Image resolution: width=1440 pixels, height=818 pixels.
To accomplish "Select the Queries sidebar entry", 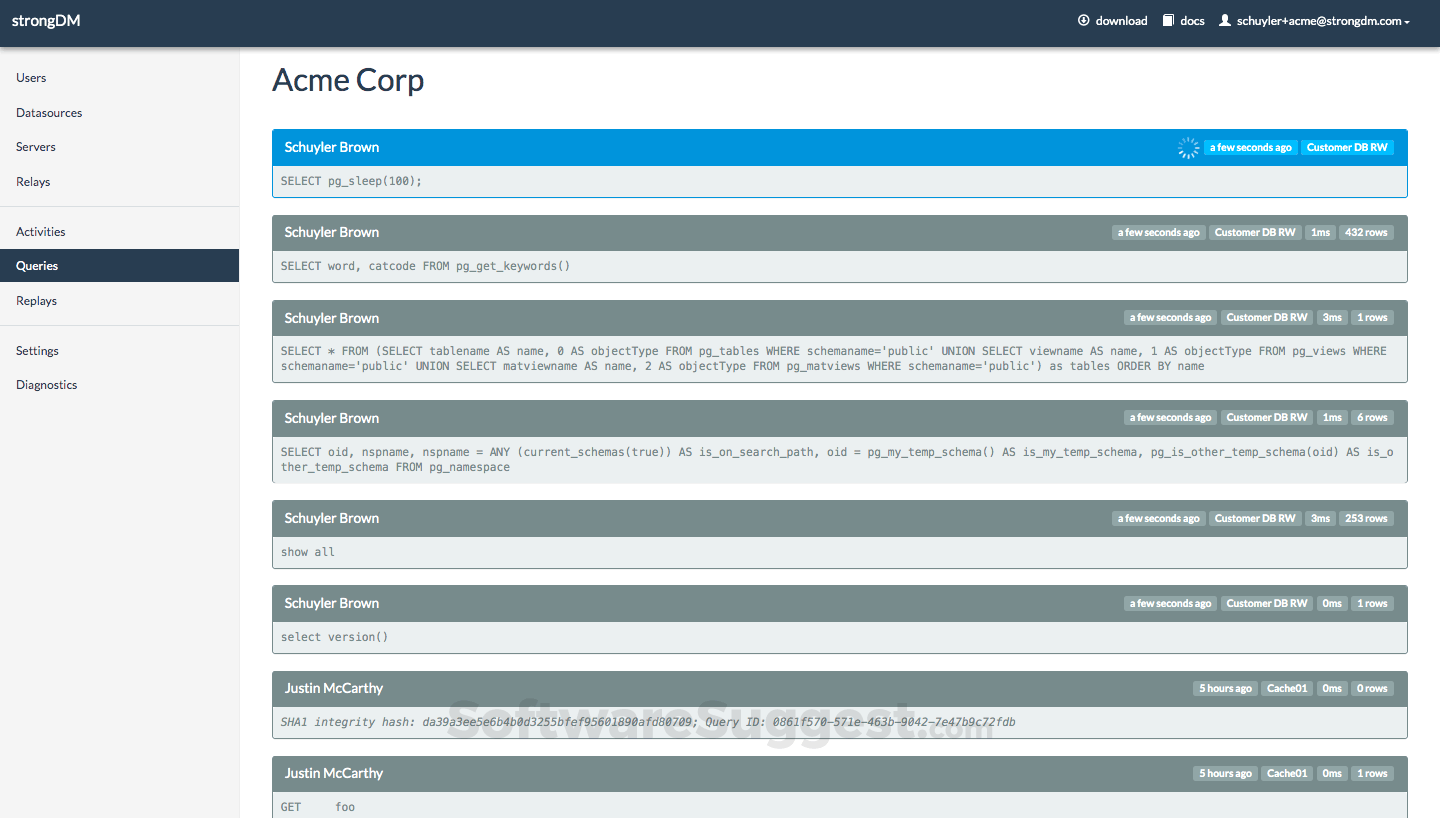I will click(36, 265).
